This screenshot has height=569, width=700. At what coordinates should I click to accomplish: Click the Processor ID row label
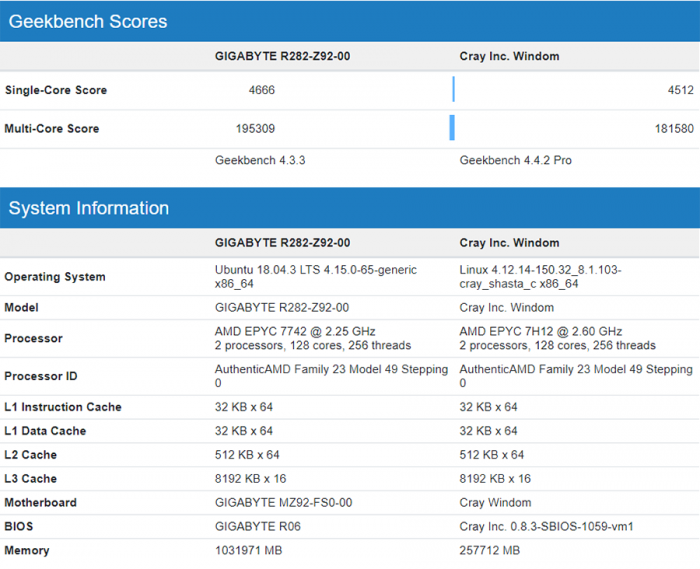point(43,376)
